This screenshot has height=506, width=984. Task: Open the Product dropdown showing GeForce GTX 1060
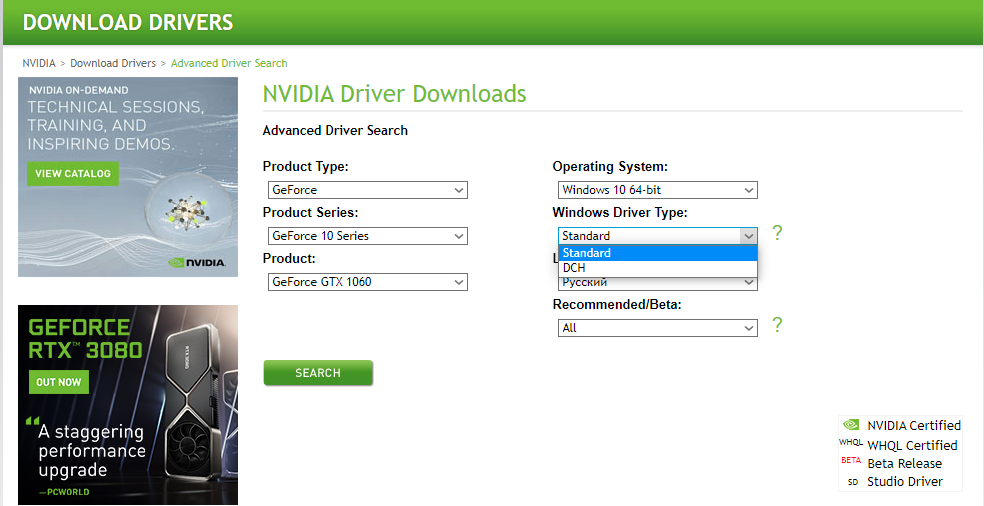pos(367,282)
